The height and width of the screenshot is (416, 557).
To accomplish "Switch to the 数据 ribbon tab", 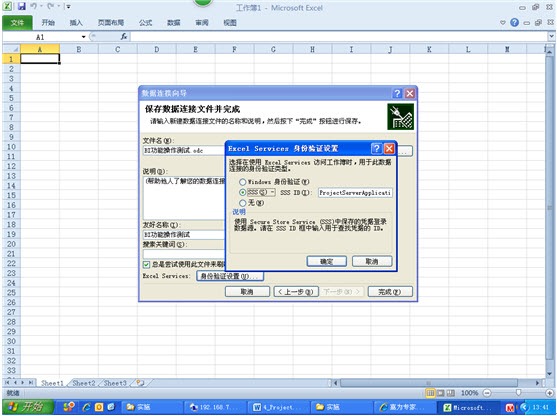I will 174,23.
